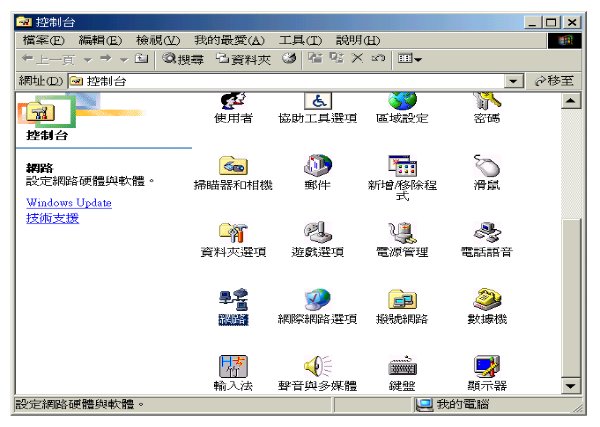Click the scrollbar down arrow
600x427 pixels.
coord(571,386)
